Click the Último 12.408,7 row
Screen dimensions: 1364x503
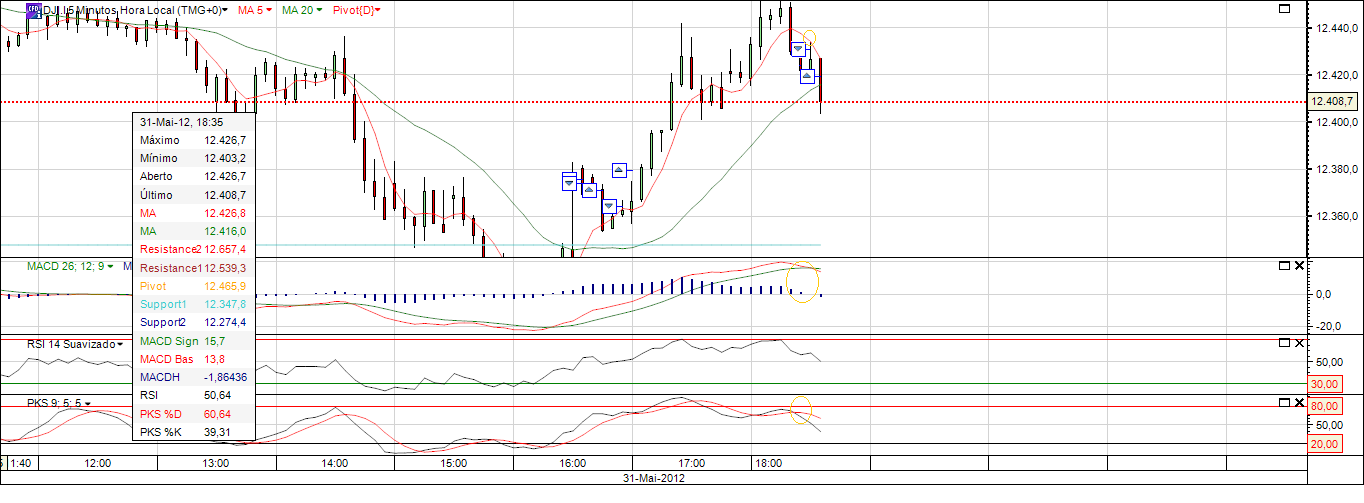click(194, 195)
